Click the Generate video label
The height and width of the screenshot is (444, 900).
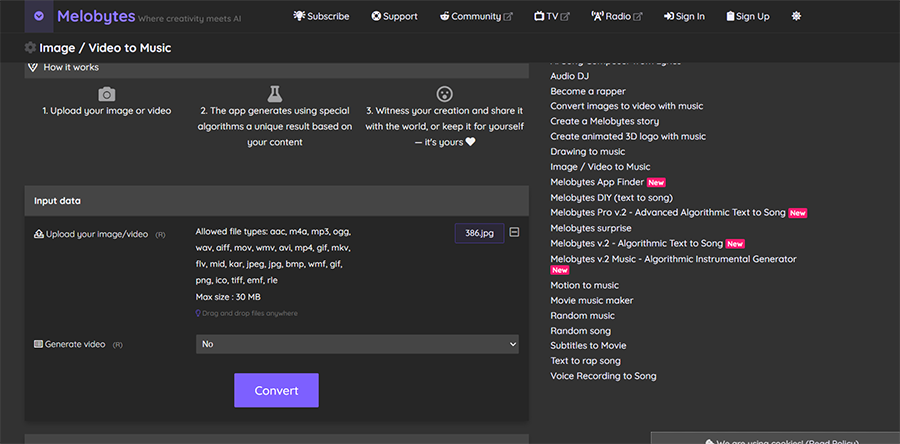click(x=75, y=344)
